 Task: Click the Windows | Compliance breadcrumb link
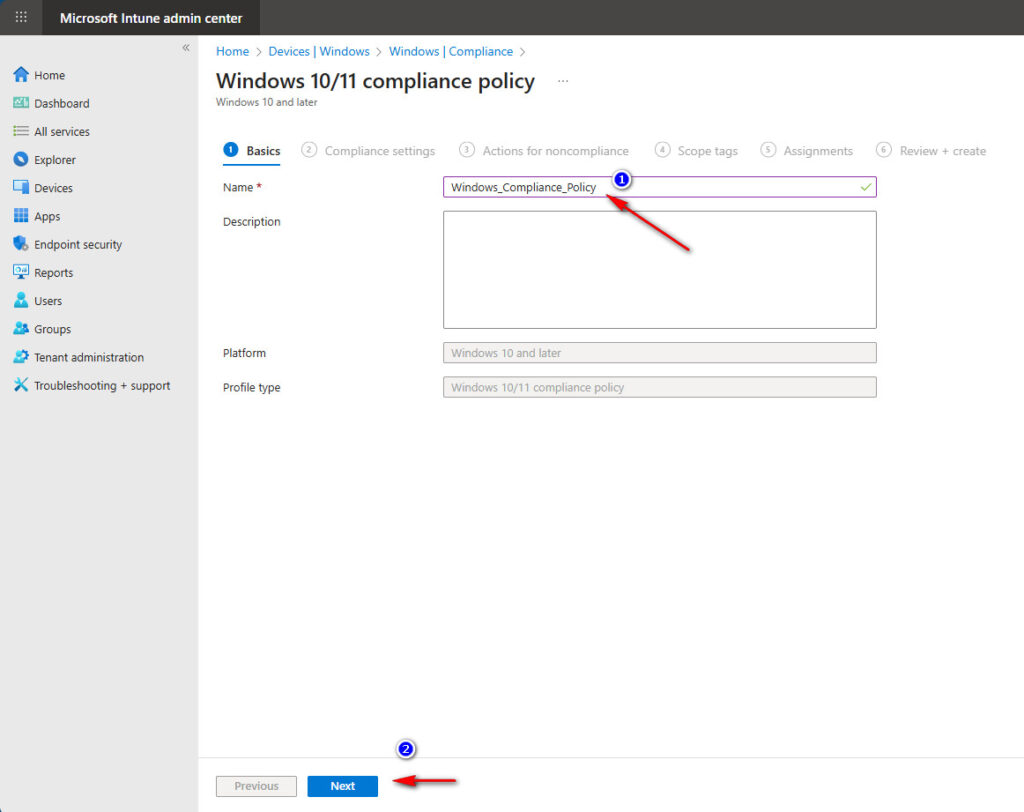pyautogui.click(x=450, y=51)
